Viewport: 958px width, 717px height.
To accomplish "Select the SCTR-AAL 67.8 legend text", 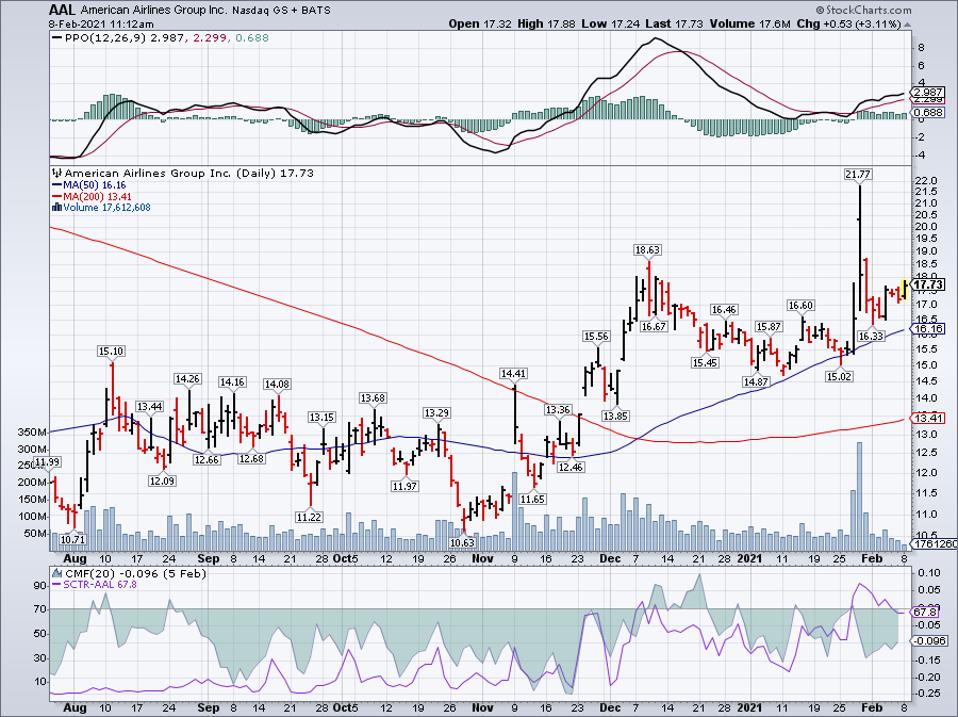I will 101,584.
